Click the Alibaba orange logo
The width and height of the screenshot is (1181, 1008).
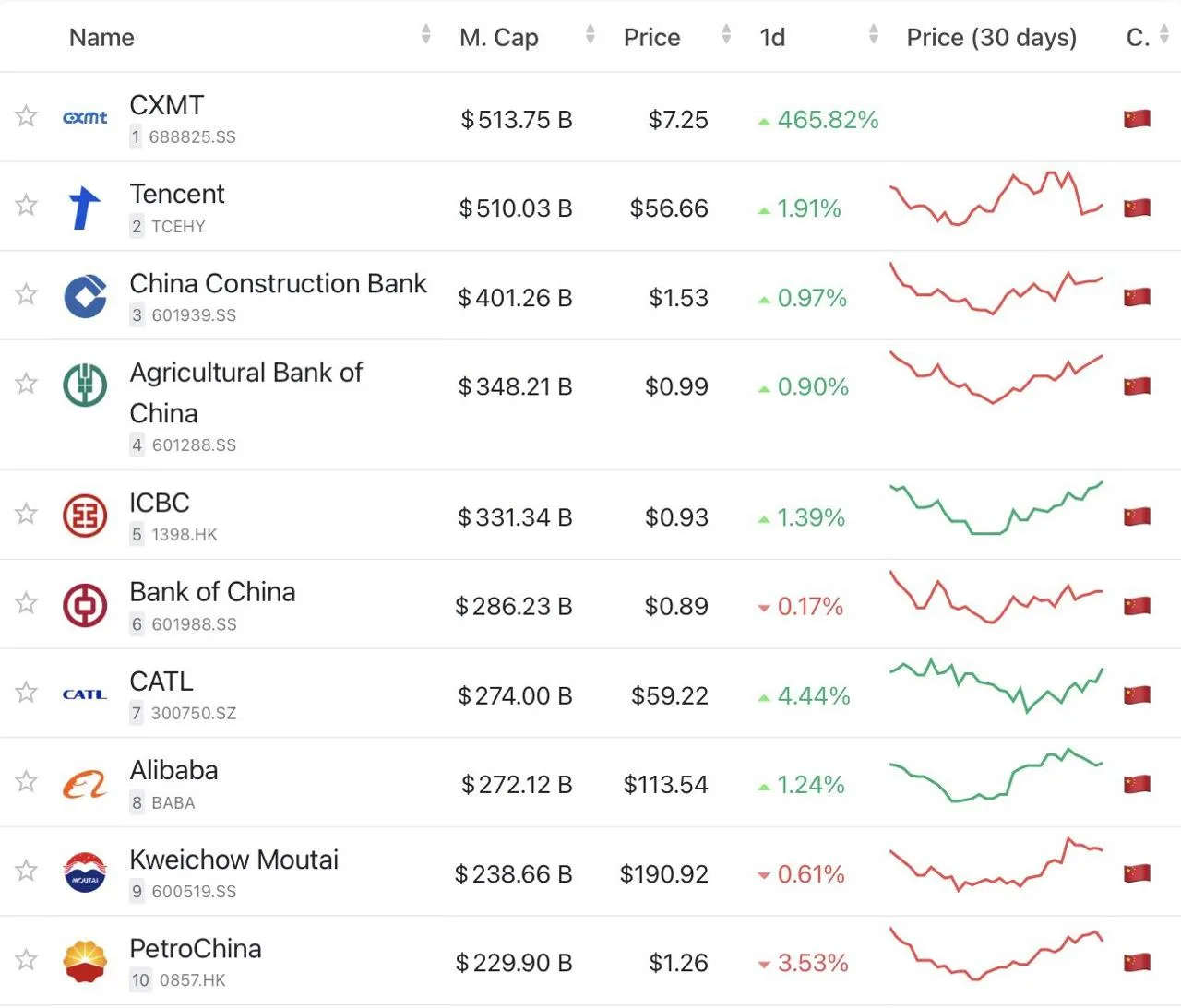pos(85,784)
